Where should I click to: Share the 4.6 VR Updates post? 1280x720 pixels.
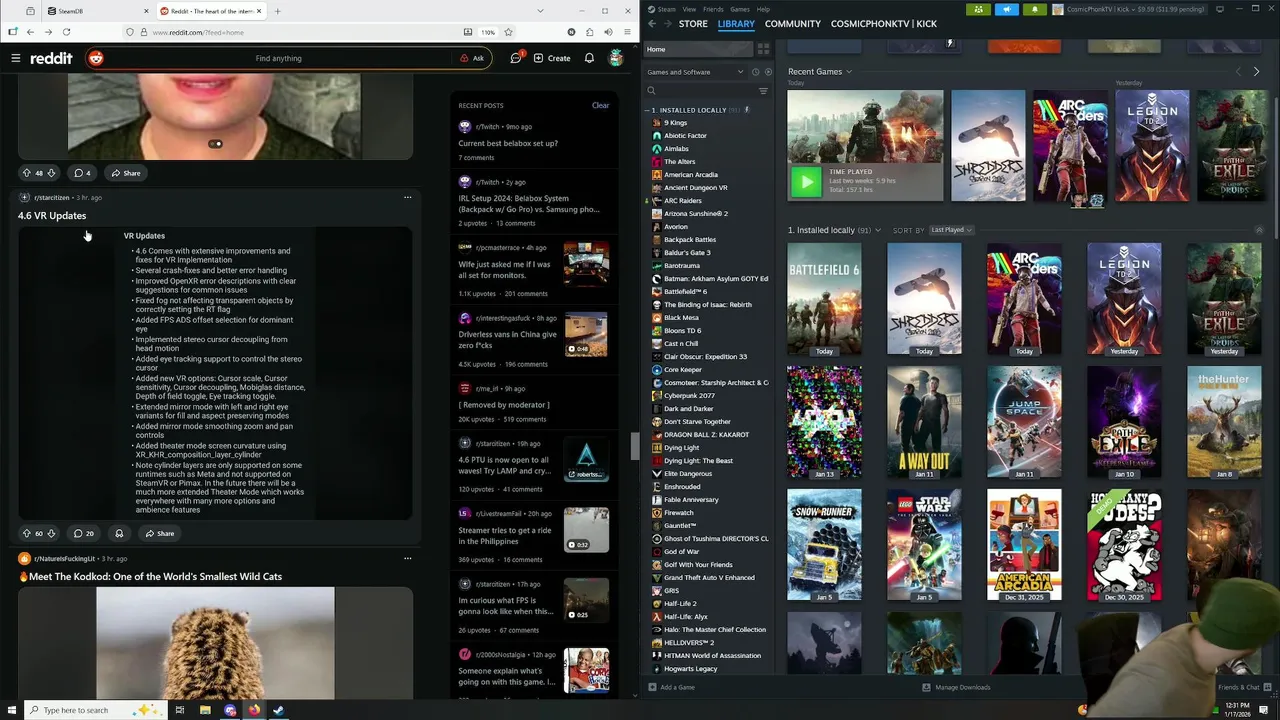pos(159,533)
